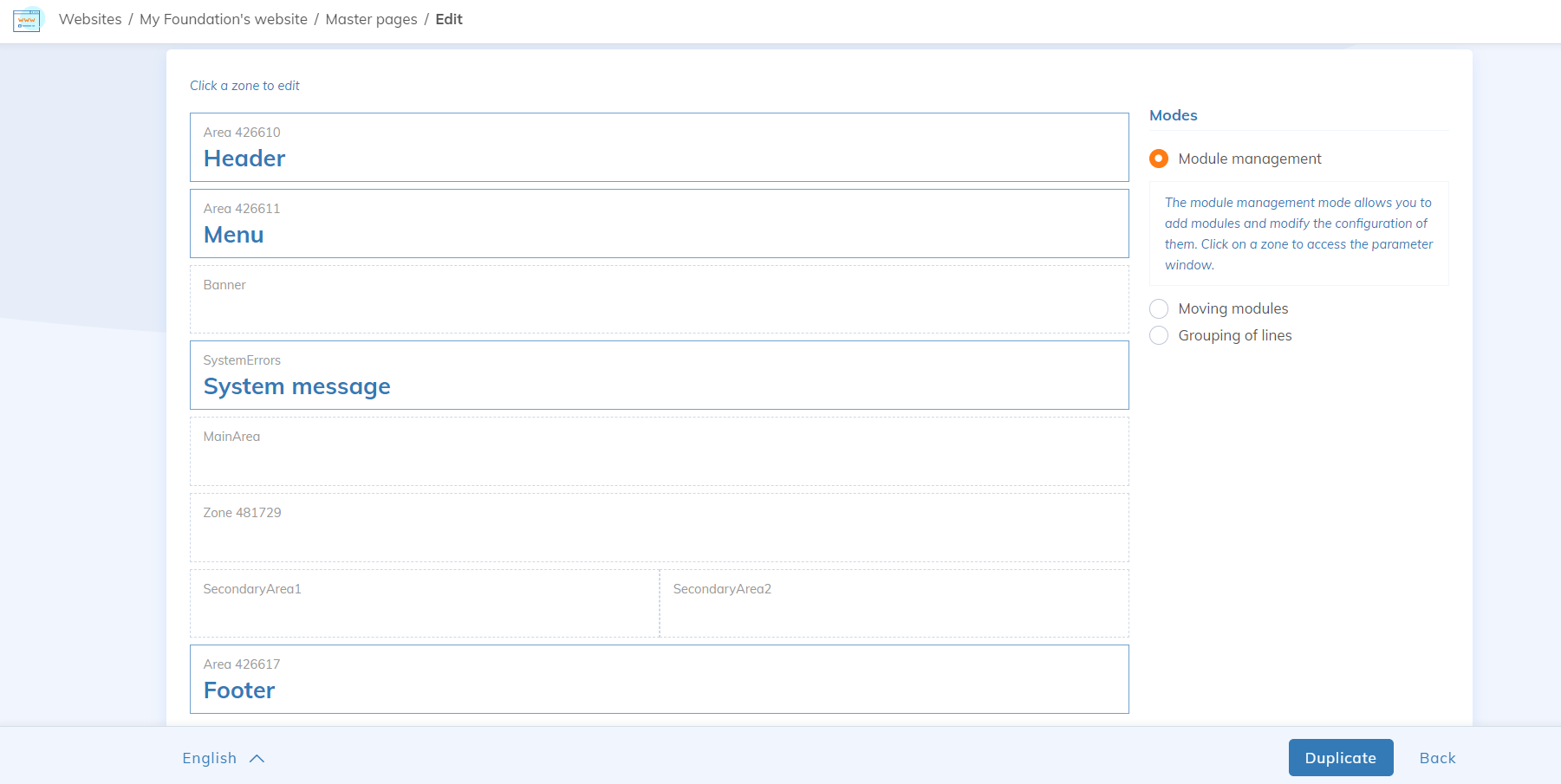Click the Zone 481729 area

point(660,528)
